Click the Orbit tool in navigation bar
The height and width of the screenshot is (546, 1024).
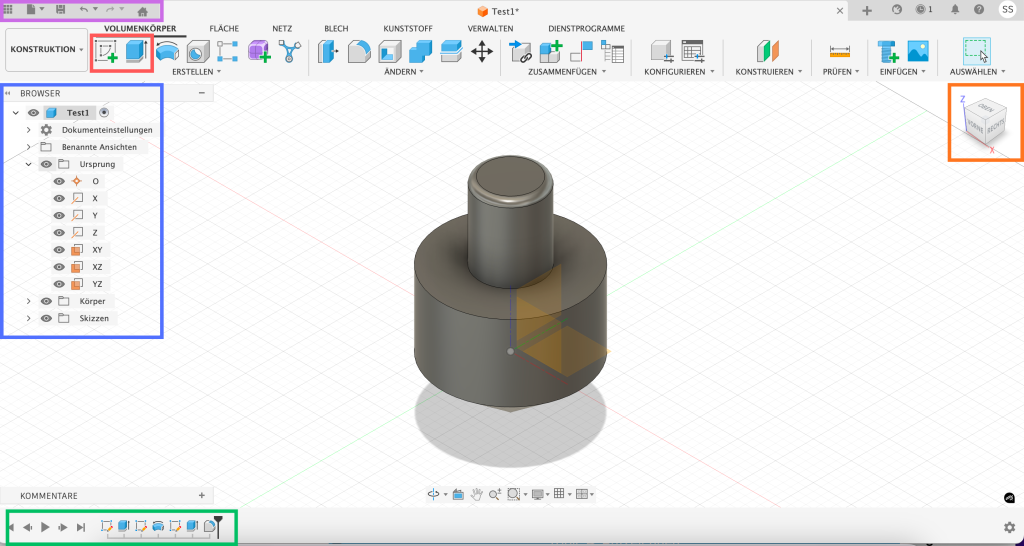pyautogui.click(x=434, y=494)
